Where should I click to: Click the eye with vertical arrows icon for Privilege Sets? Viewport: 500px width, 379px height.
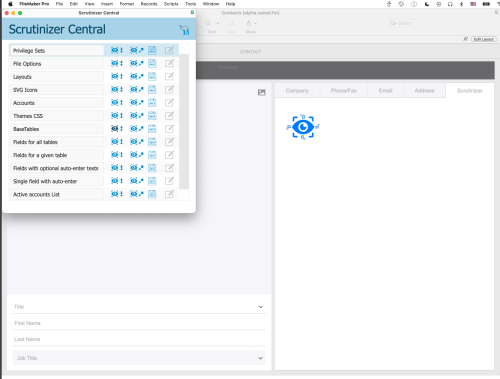117,50
